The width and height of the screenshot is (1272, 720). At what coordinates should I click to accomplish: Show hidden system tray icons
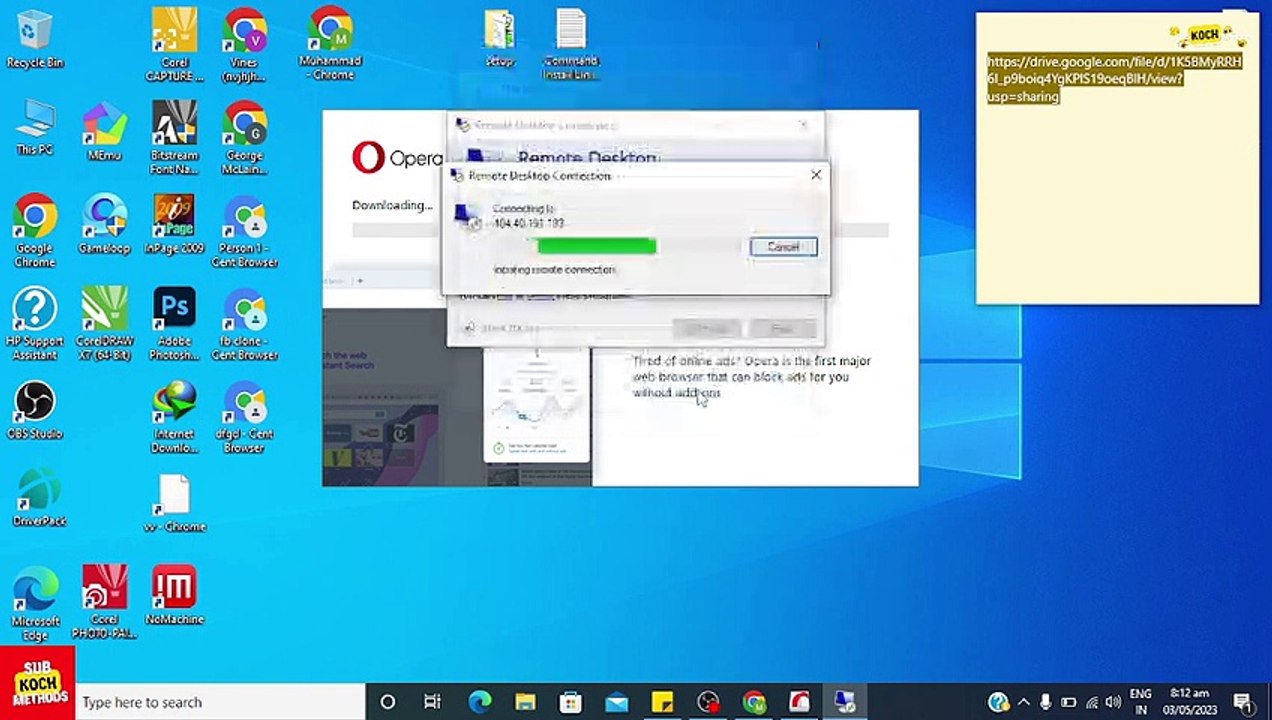click(x=1023, y=702)
